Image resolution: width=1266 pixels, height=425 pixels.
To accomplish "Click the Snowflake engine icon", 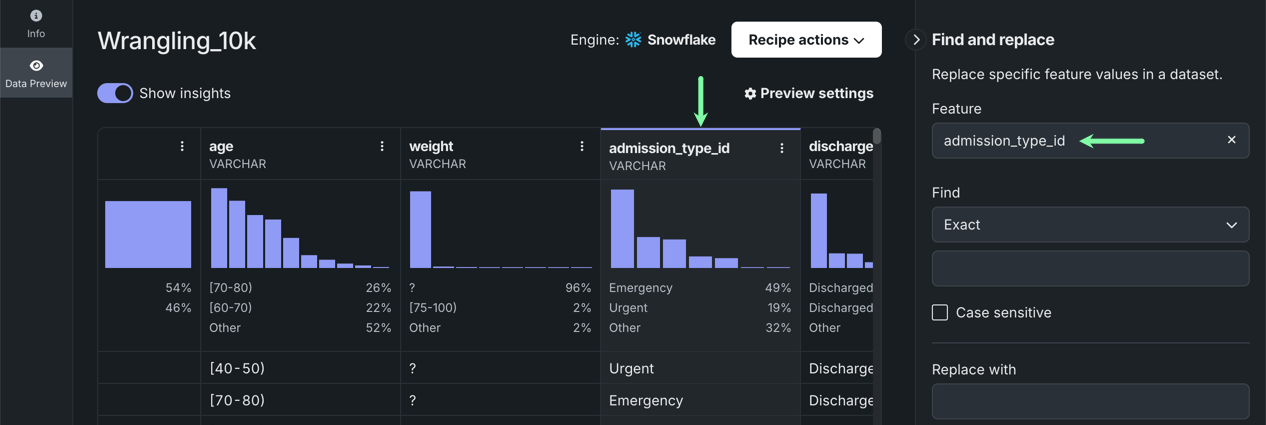I will (633, 40).
